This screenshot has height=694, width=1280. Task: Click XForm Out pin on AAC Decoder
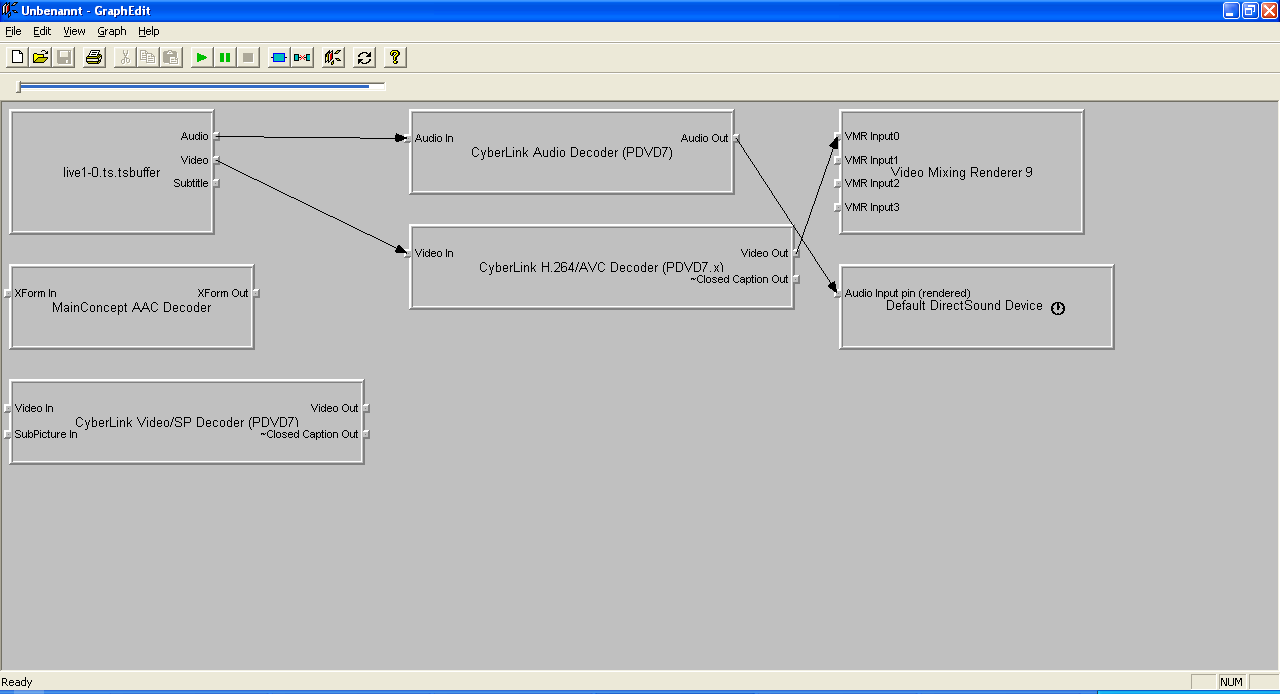click(x=255, y=293)
